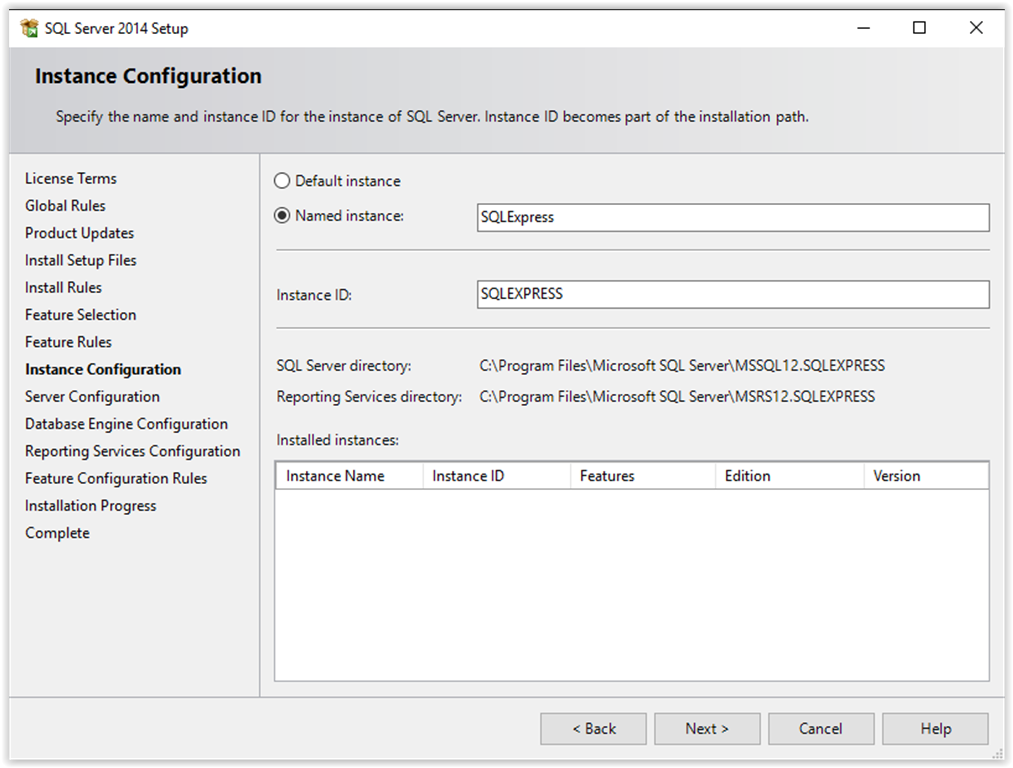Screen dimensions: 1013x768
Task: Select License Terms in the step list
Action: (71, 178)
